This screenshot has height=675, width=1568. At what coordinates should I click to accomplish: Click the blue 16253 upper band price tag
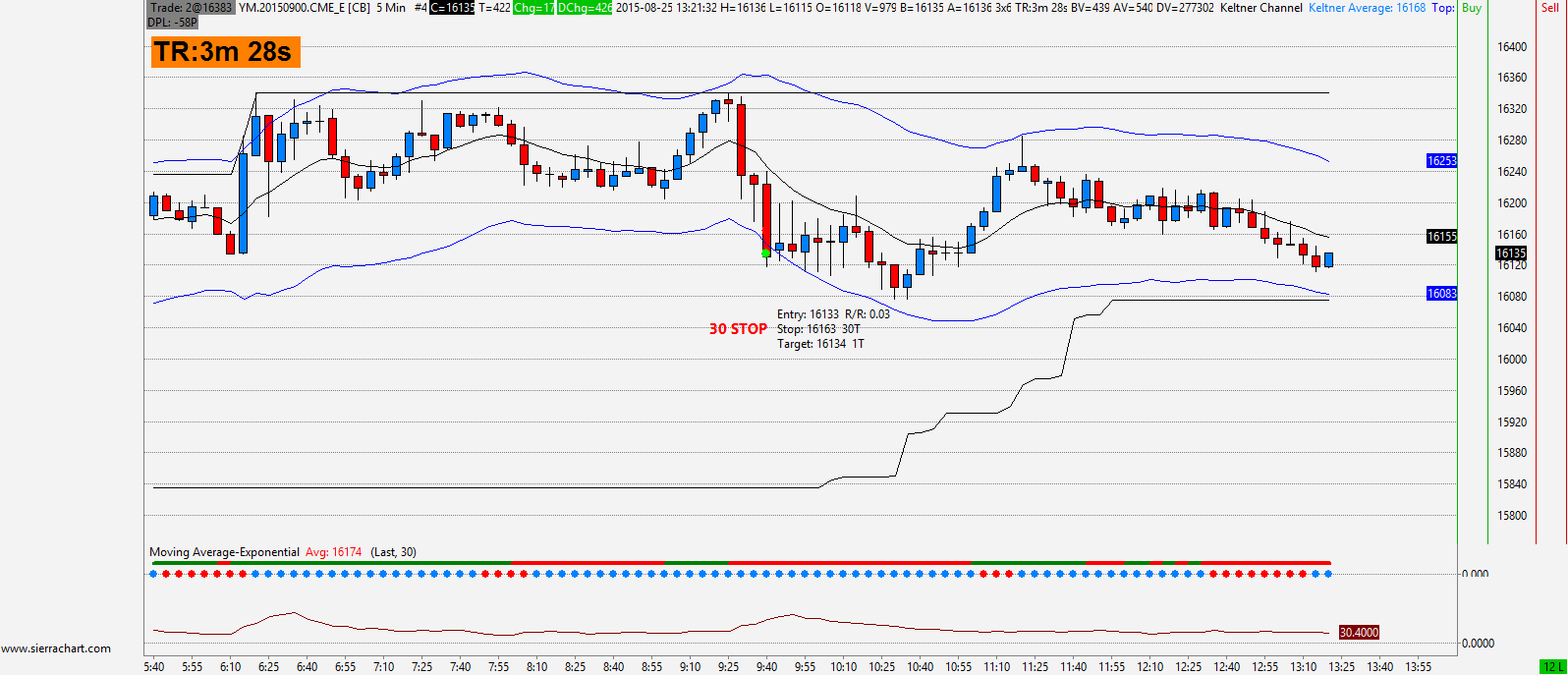1441,161
